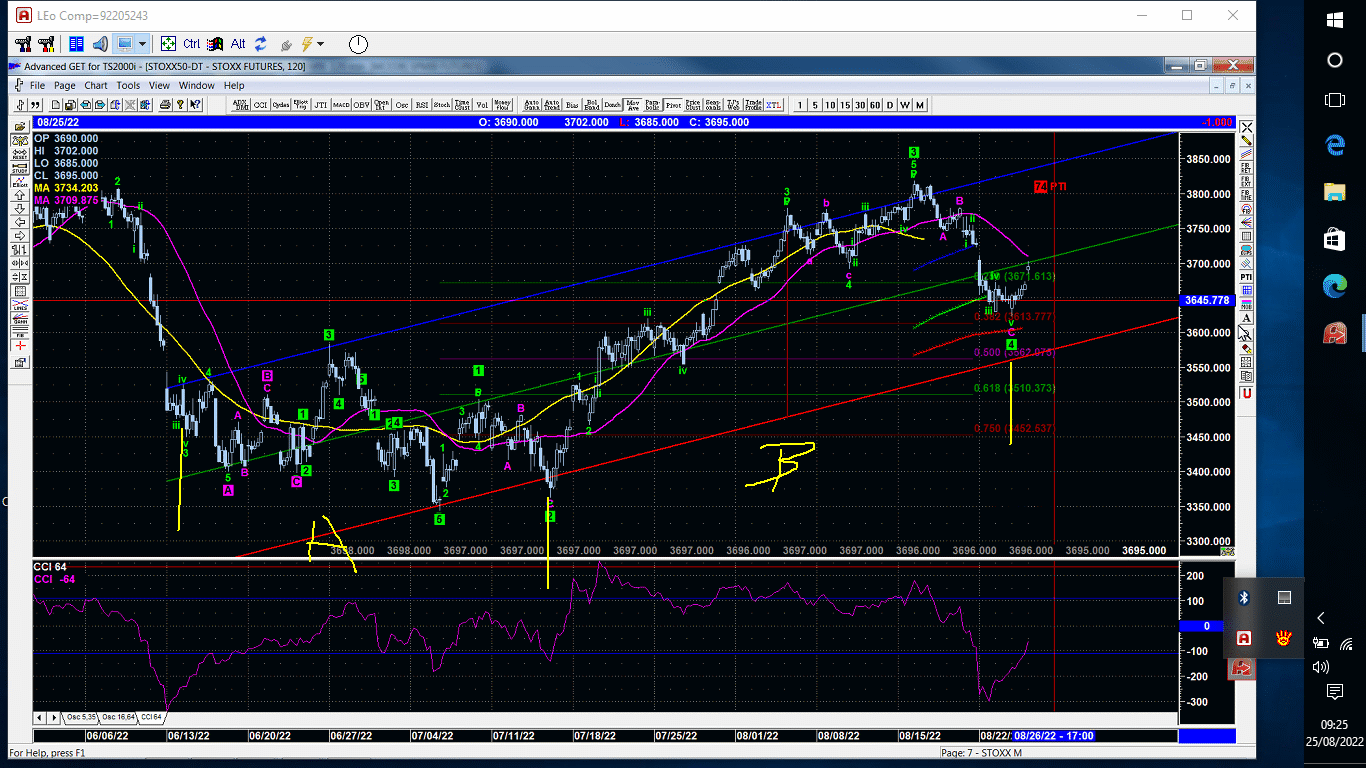Click the XTL study button

(773, 104)
